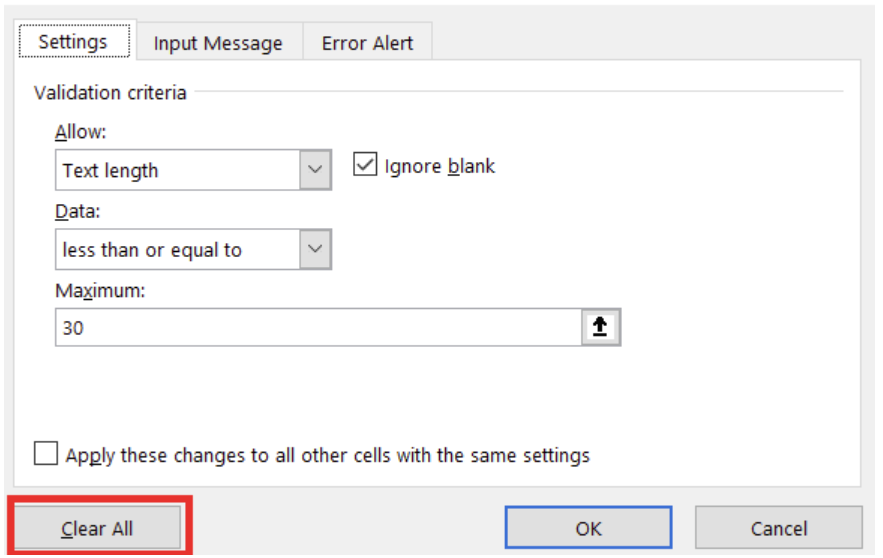Click into the Maximum input field
883x558 pixels.
point(315,327)
